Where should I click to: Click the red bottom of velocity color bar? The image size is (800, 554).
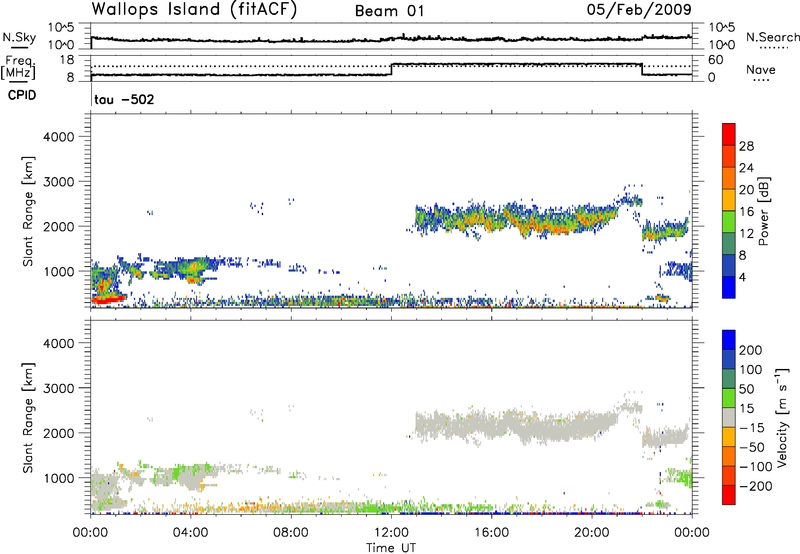click(729, 495)
